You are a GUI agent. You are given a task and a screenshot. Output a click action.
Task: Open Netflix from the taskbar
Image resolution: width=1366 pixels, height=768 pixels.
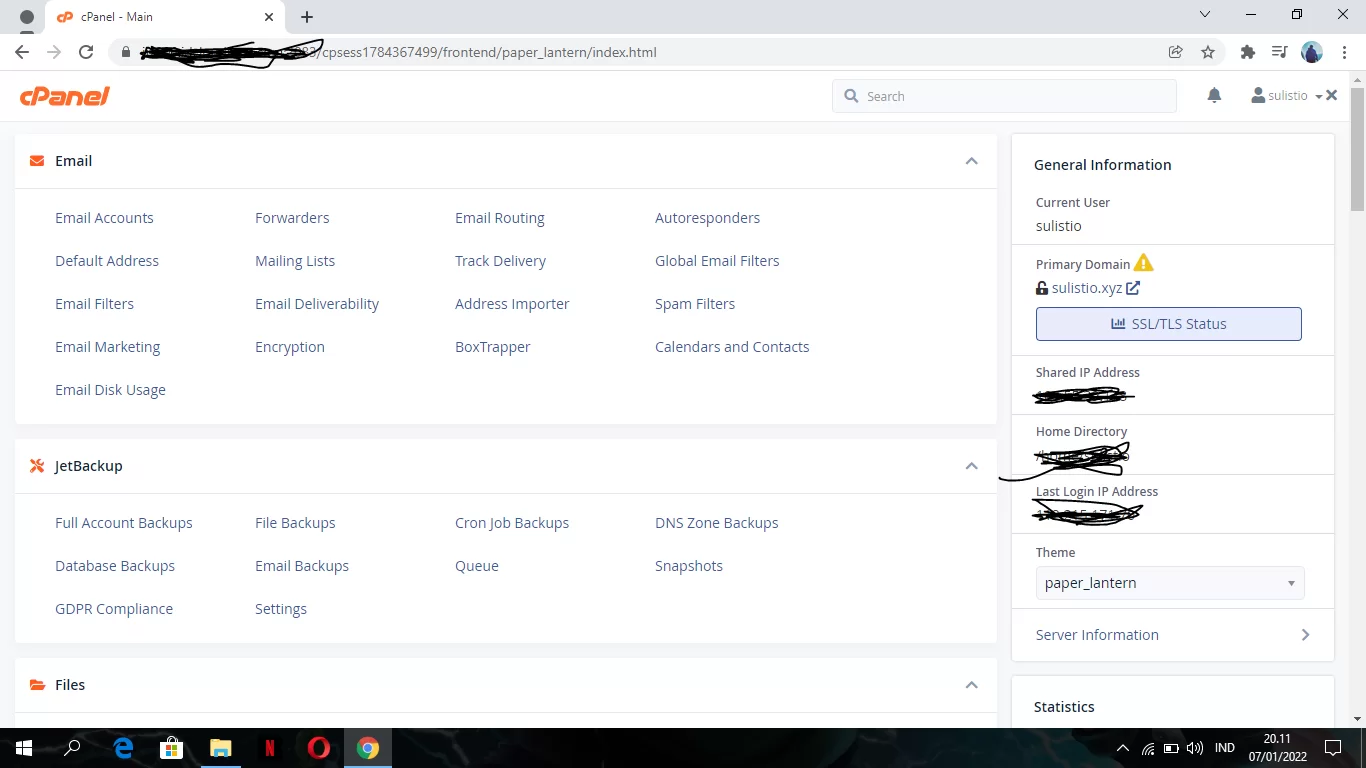pyautogui.click(x=269, y=748)
